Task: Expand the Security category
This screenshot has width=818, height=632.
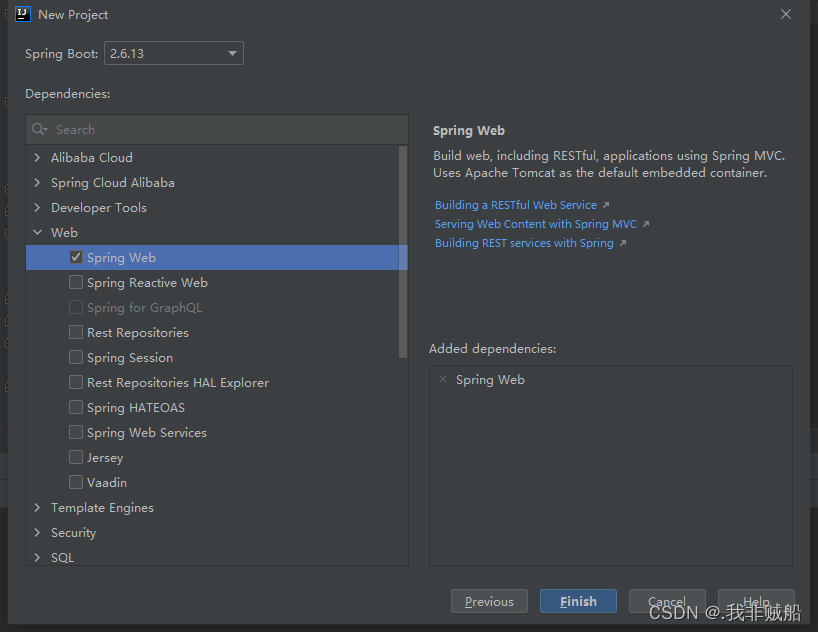Action: pos(37,532)
